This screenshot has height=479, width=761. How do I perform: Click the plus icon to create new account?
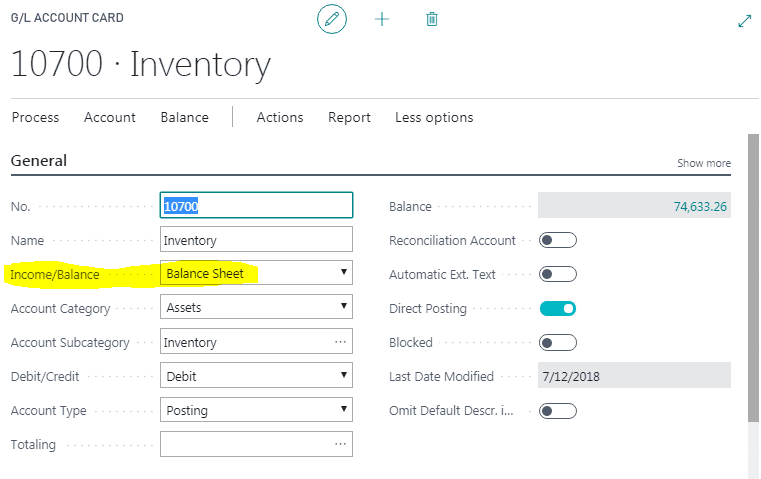[x=382, y=19]
